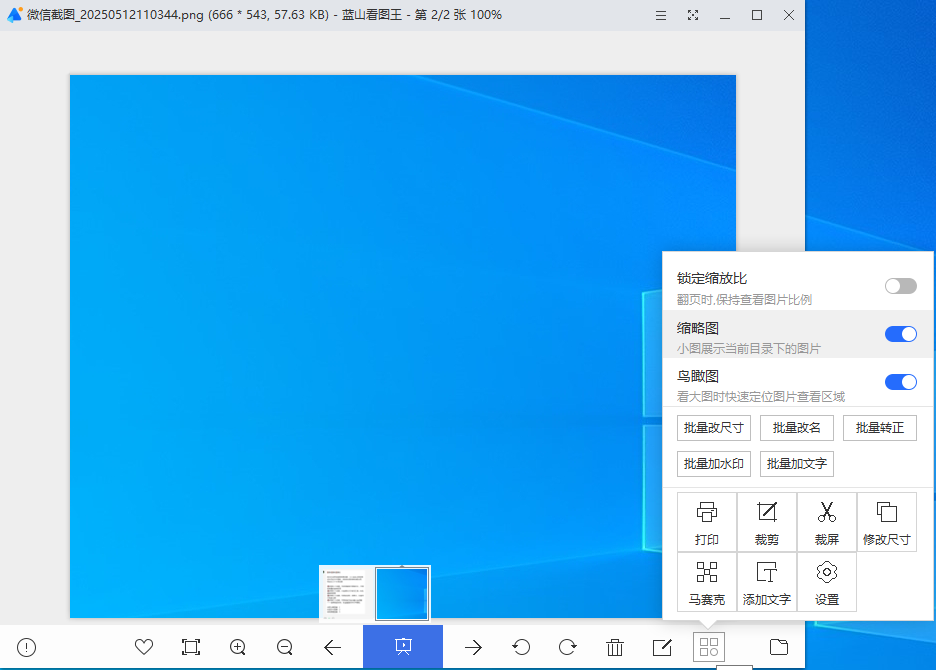Go to next image with the right arrow
The width and height of the screenshot is (936, 670).
point(473,647)
